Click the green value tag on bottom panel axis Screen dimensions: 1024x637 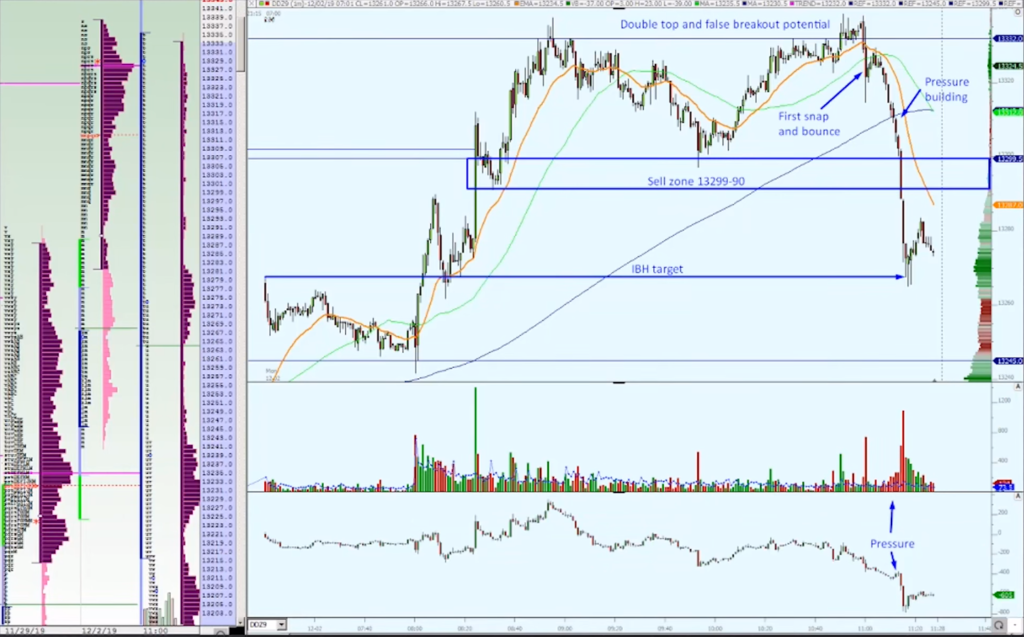[x=1007, y=596]
